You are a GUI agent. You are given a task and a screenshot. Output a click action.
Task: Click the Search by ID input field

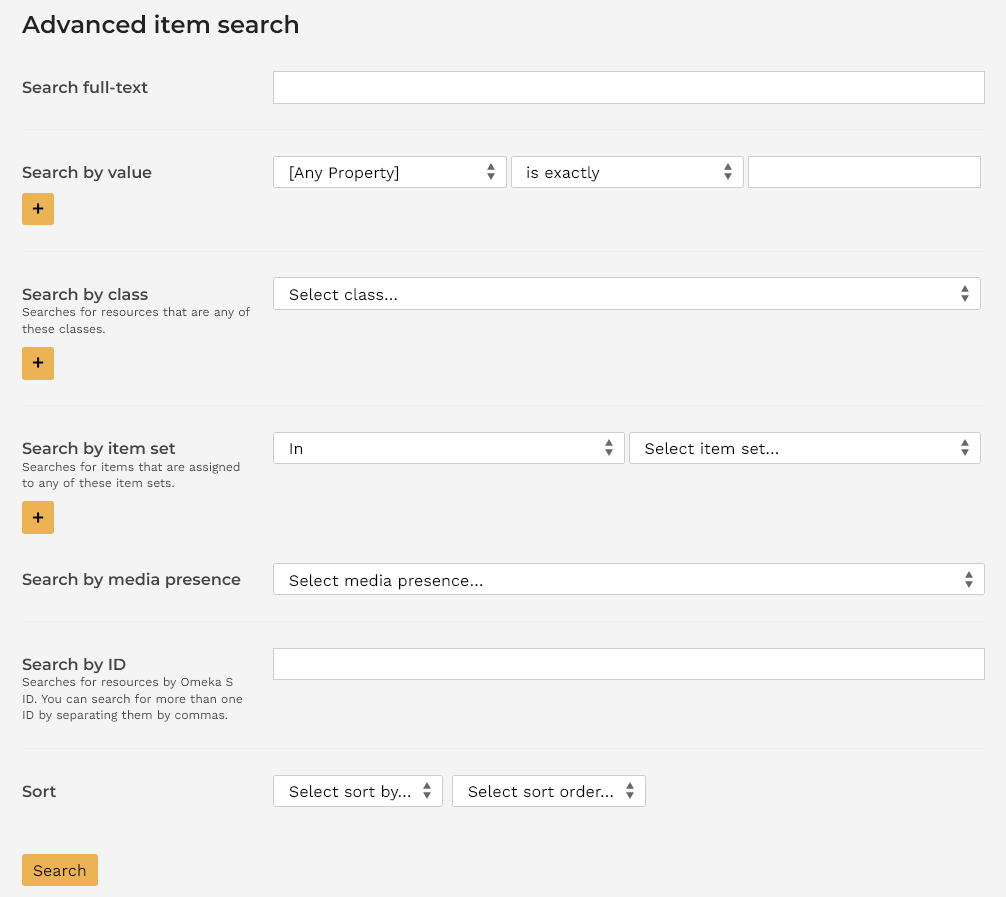(629, 663)
